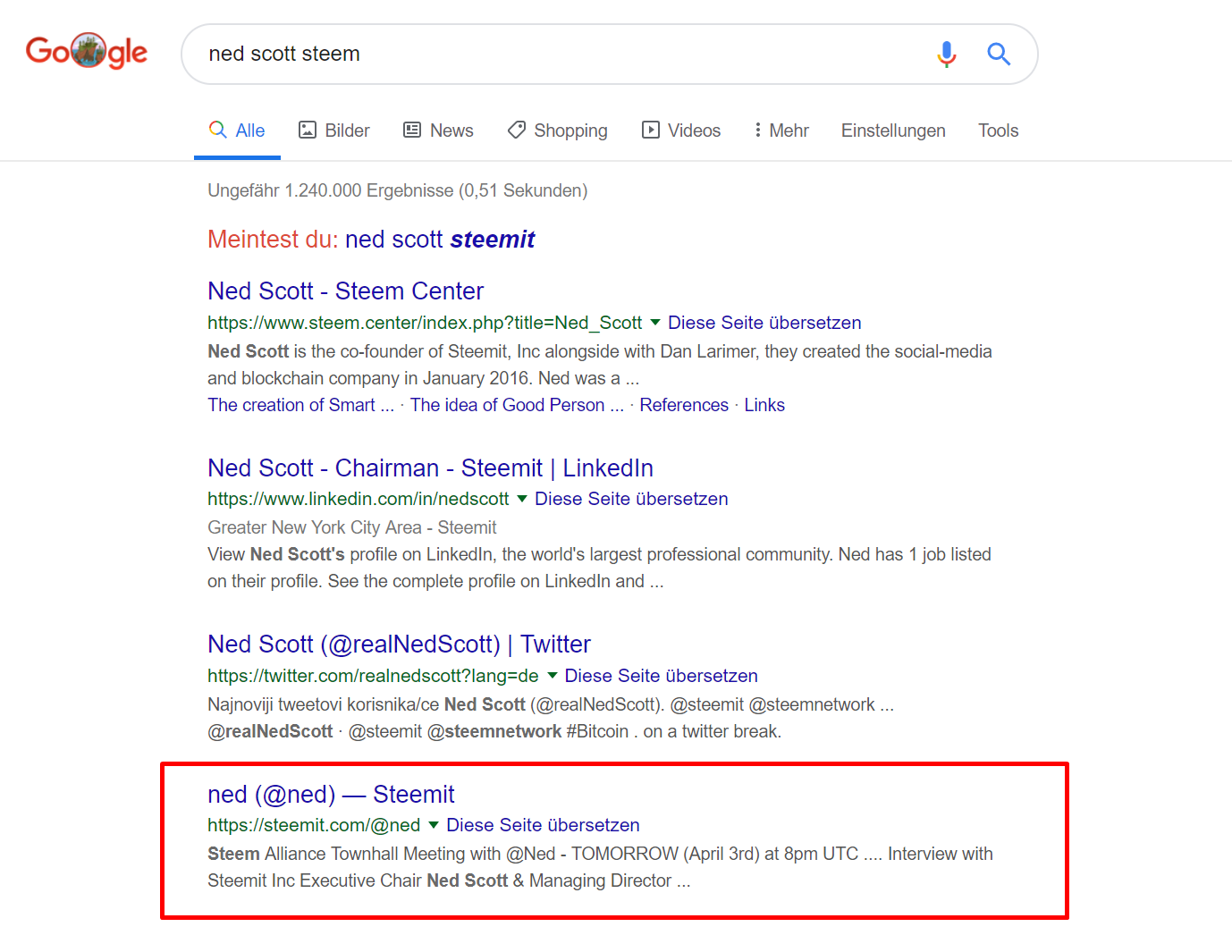Expand dropdown arrow next to twitter.com URL

tap(552, 676)
